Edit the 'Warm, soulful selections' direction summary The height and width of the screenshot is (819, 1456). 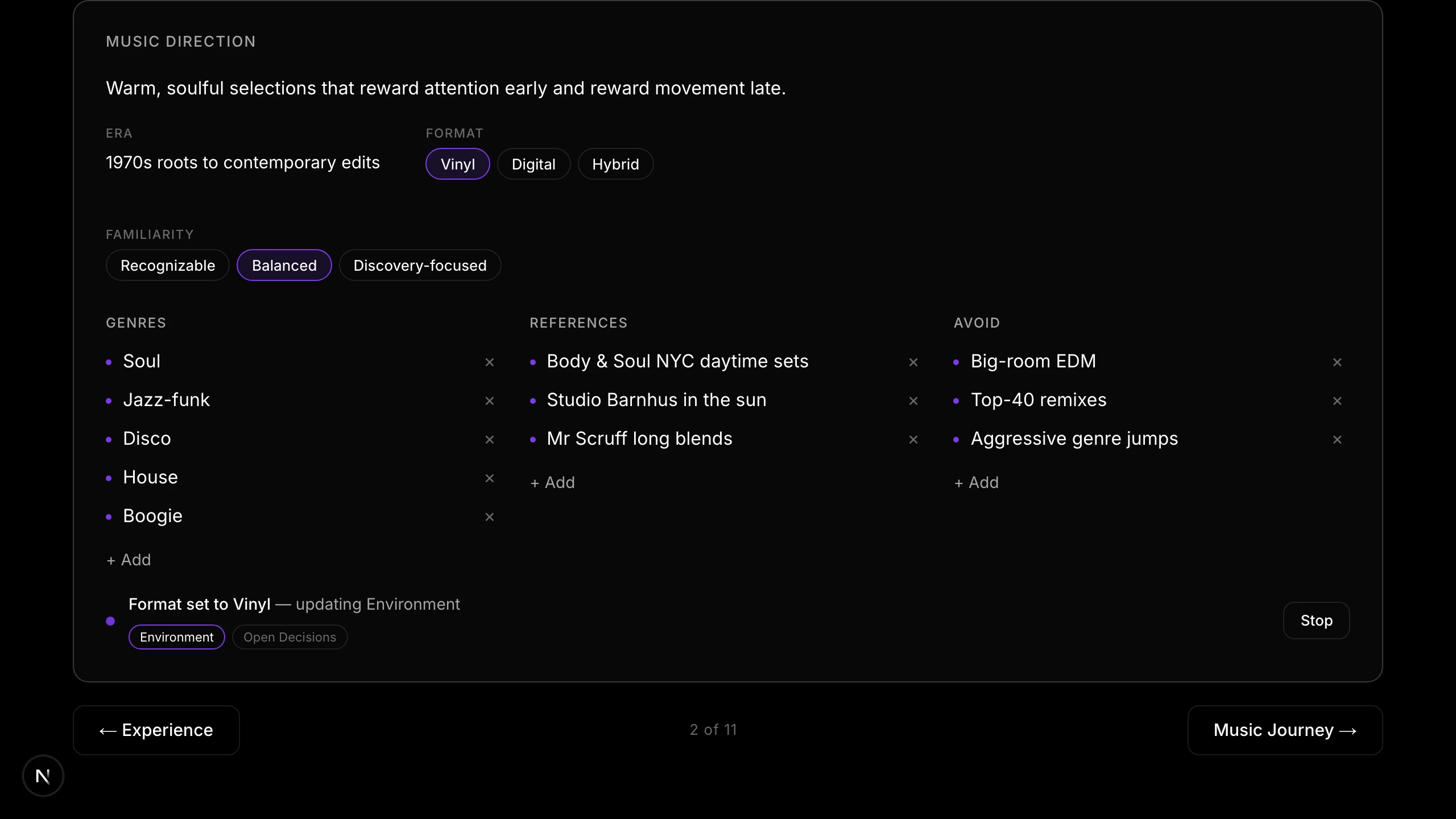446,88
